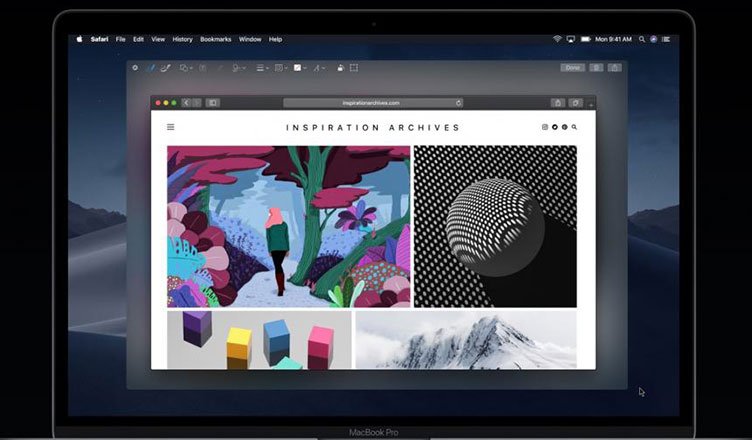Open the dotted sphere image thumbnail
752x440 pixels.
point(495,226)
